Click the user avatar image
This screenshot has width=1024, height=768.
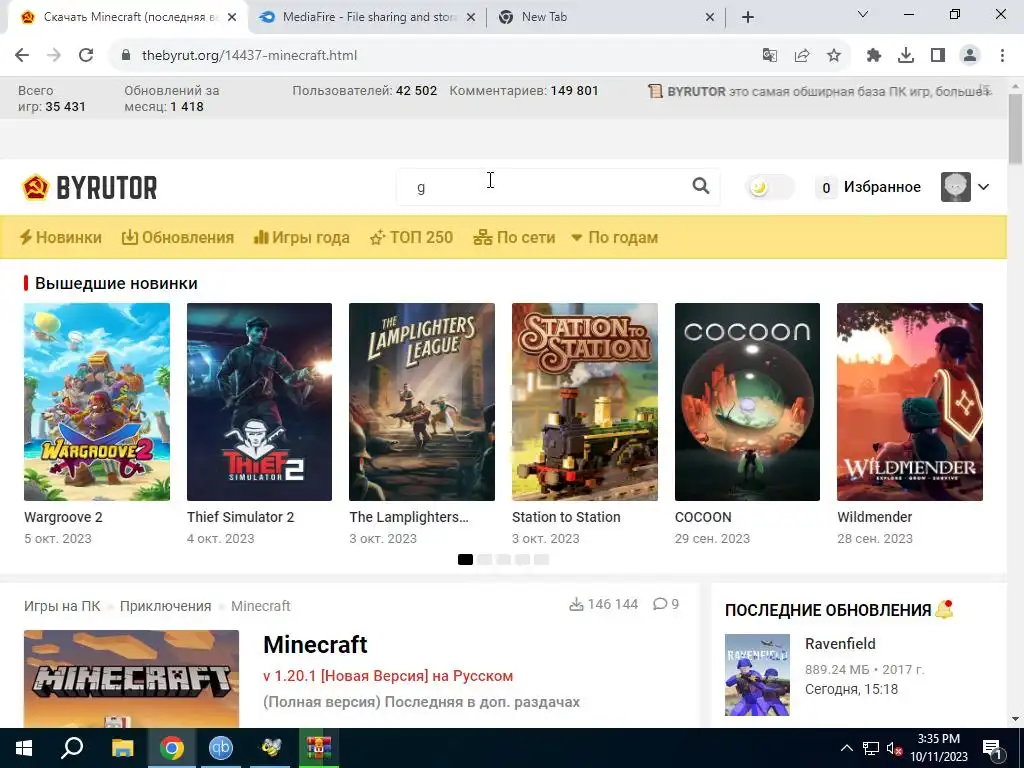point(955,187)
